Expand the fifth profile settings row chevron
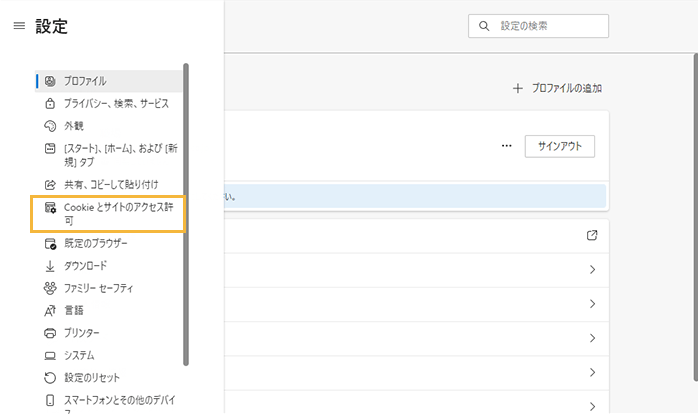 [x=592, y=372]
